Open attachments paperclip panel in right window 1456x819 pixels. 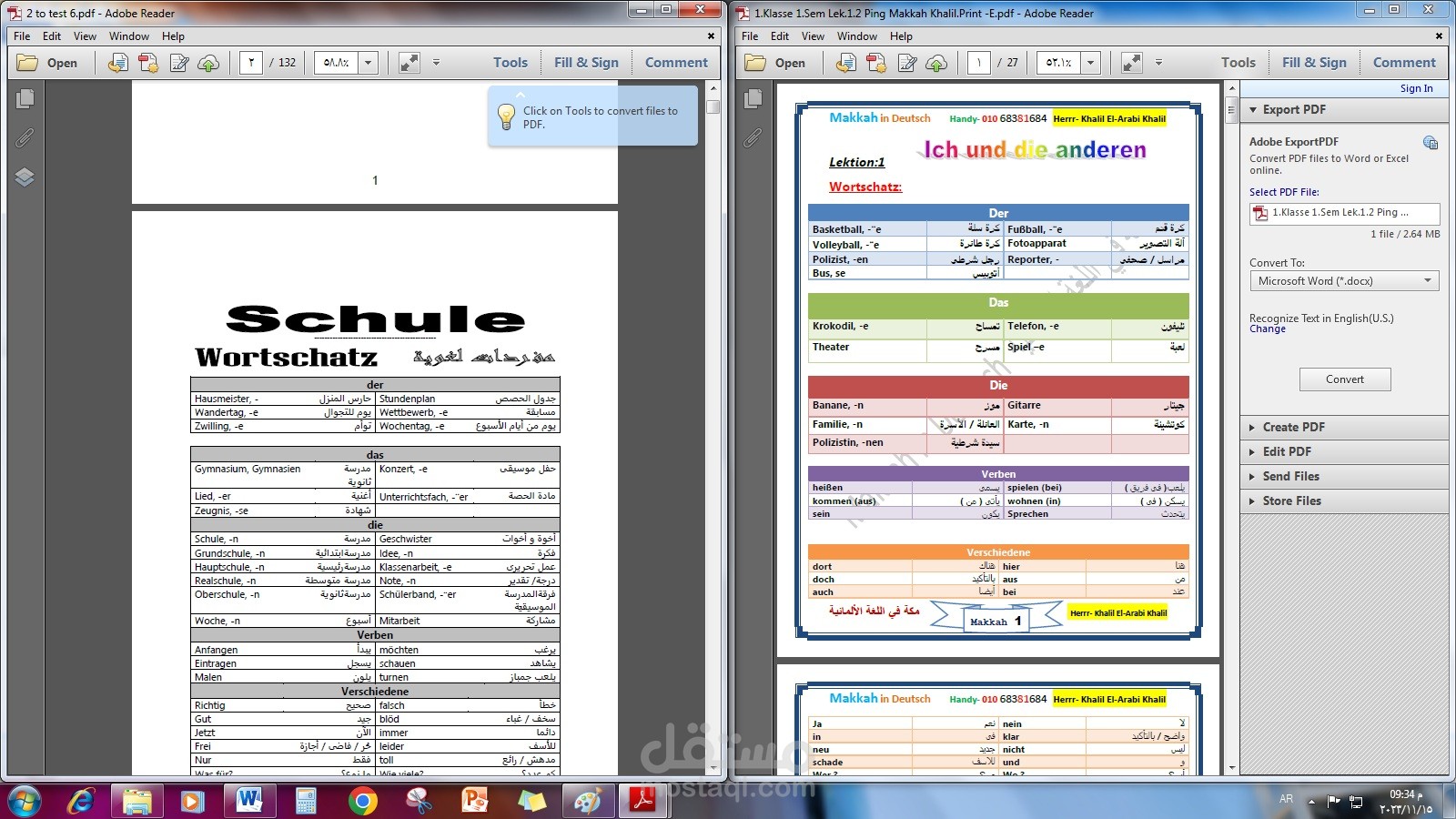click(753, 137)
